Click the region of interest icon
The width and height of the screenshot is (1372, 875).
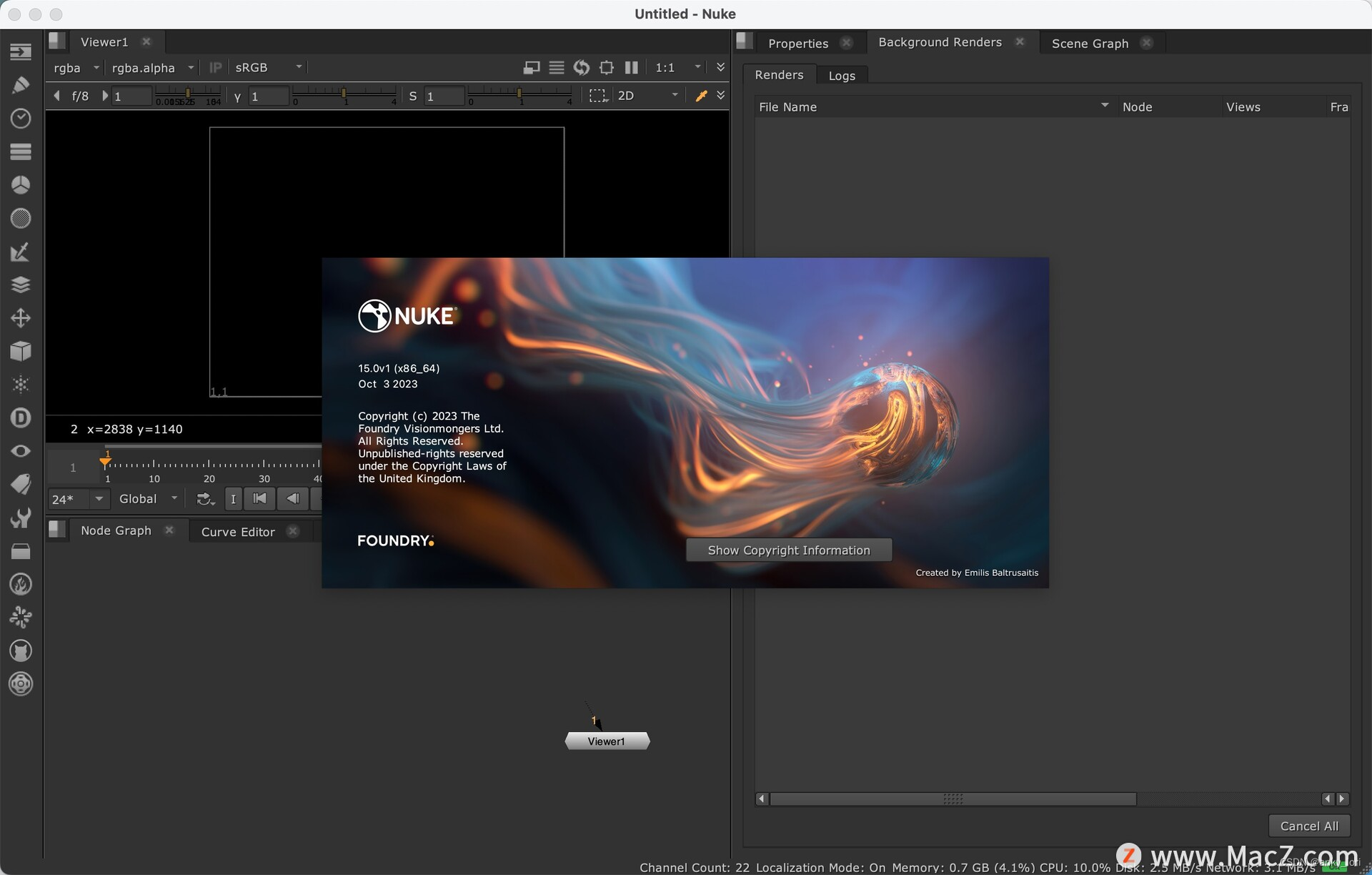[607, 68]
